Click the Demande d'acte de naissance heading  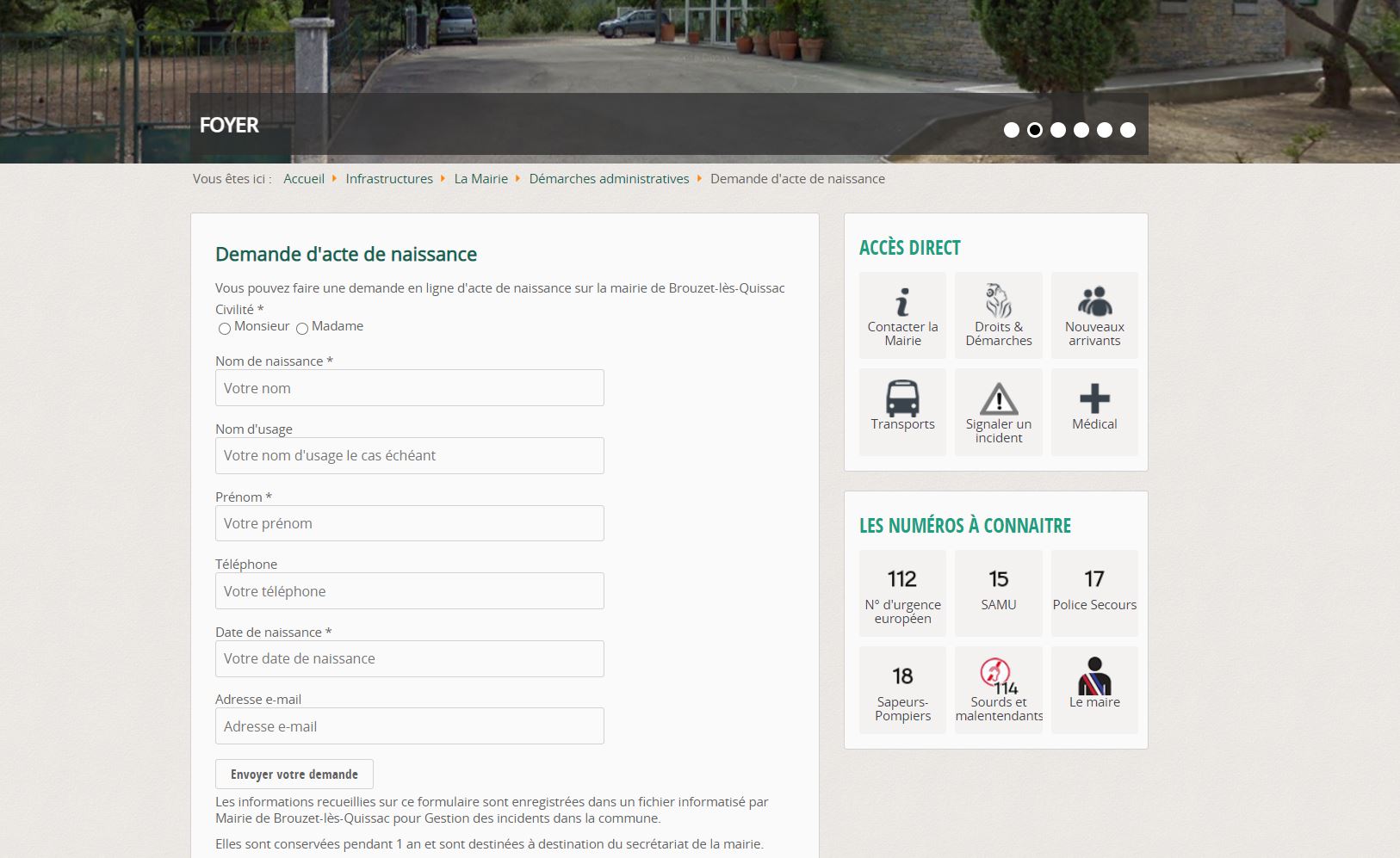(346, 254)
